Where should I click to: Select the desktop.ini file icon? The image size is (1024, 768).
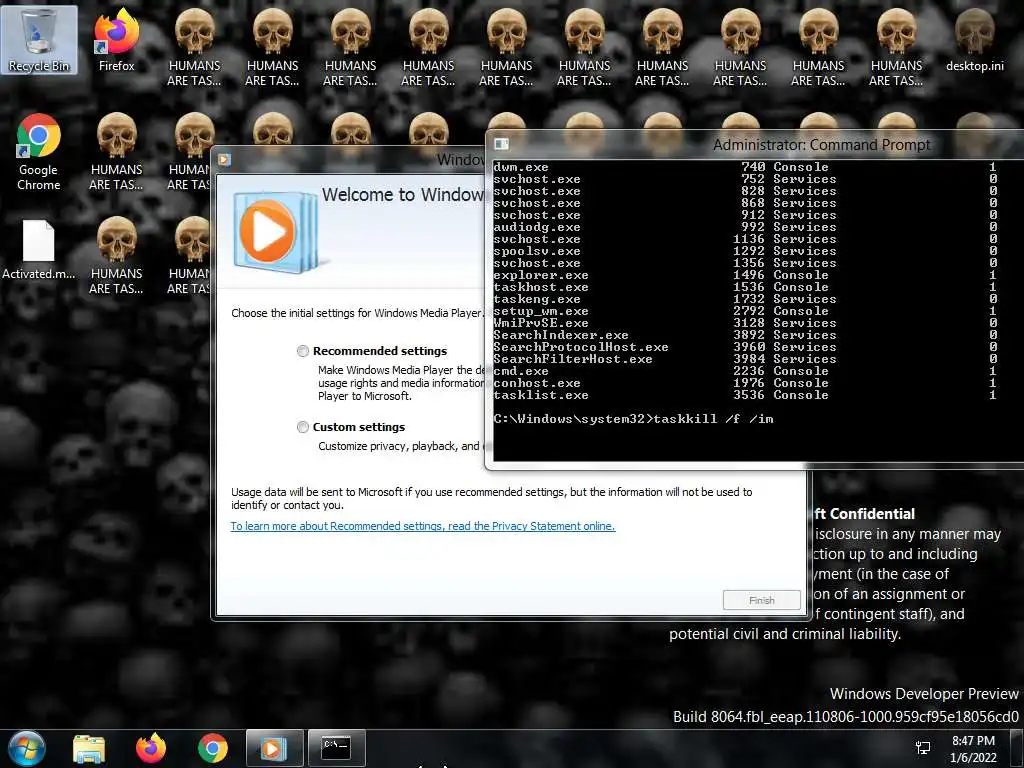[974, 40]
